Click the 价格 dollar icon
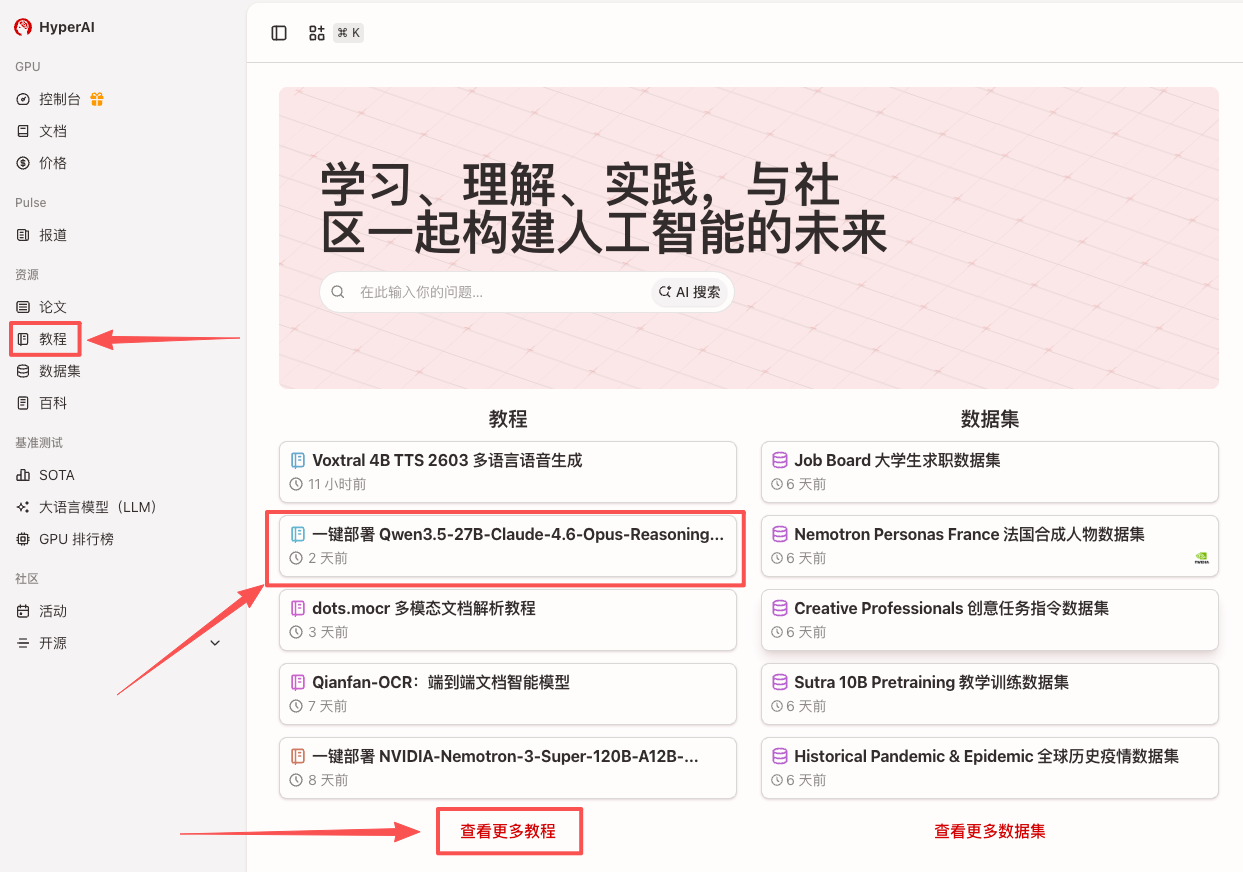This screenshot has height=872, width=1243. tap(23, 163)
